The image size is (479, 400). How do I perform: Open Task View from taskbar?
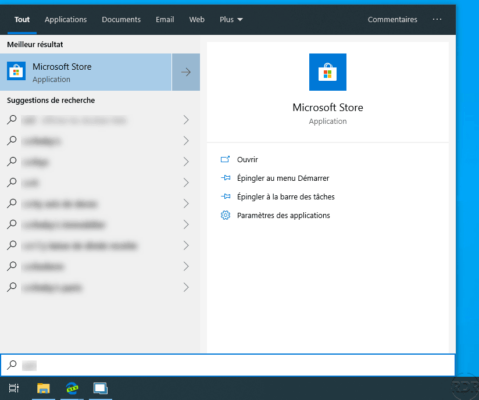[x=14, y=388]
